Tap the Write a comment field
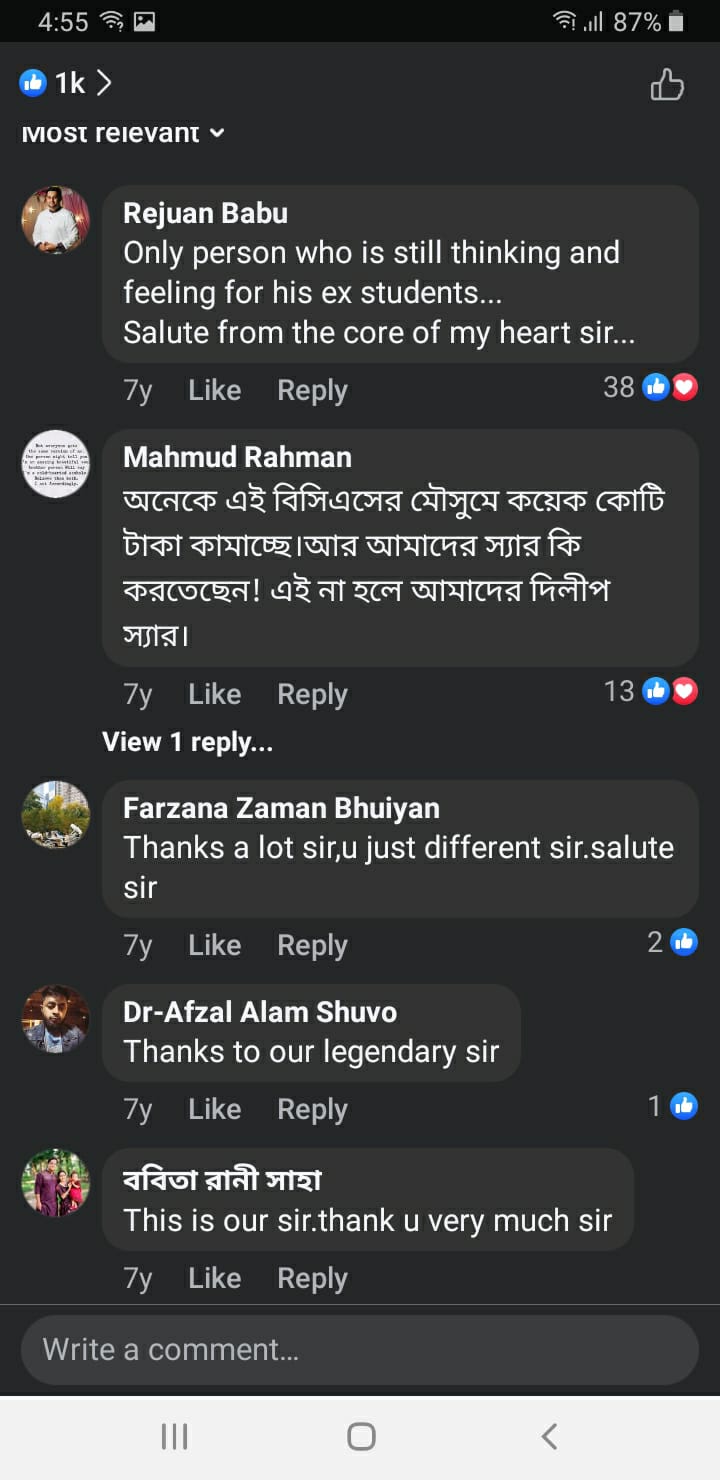The image size is (720, 1480). click(x=360, y=1350)
